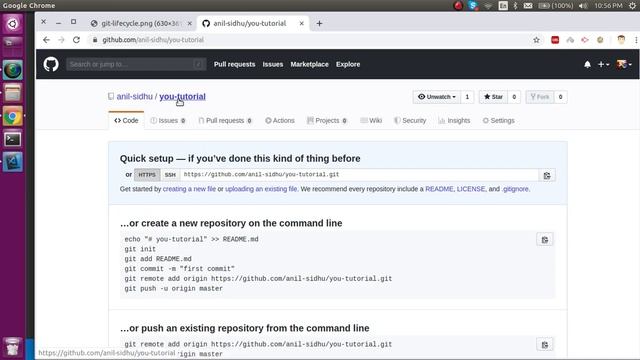This screenshot has width=640, height=360.
Task: Copy the quick setup repository URL
Action: (x=547, y=176)
